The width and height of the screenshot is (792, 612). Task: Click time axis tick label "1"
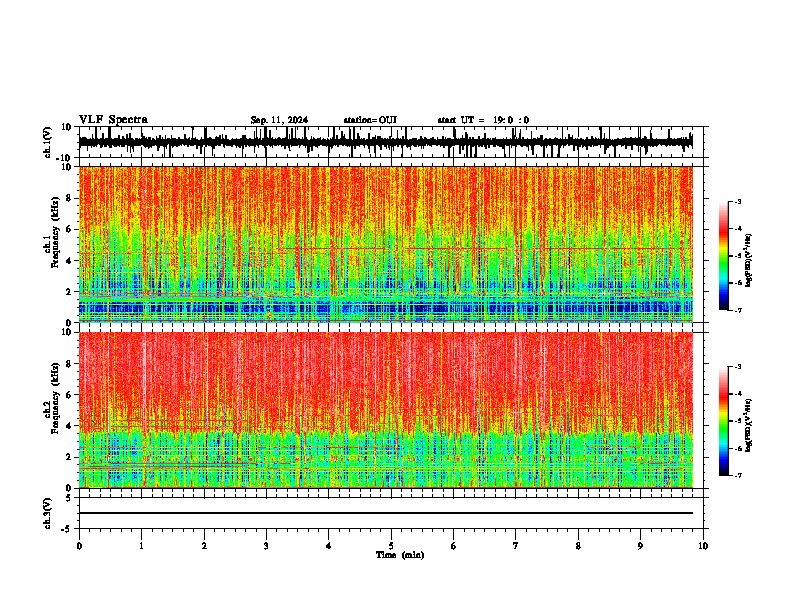click(141, 546)
